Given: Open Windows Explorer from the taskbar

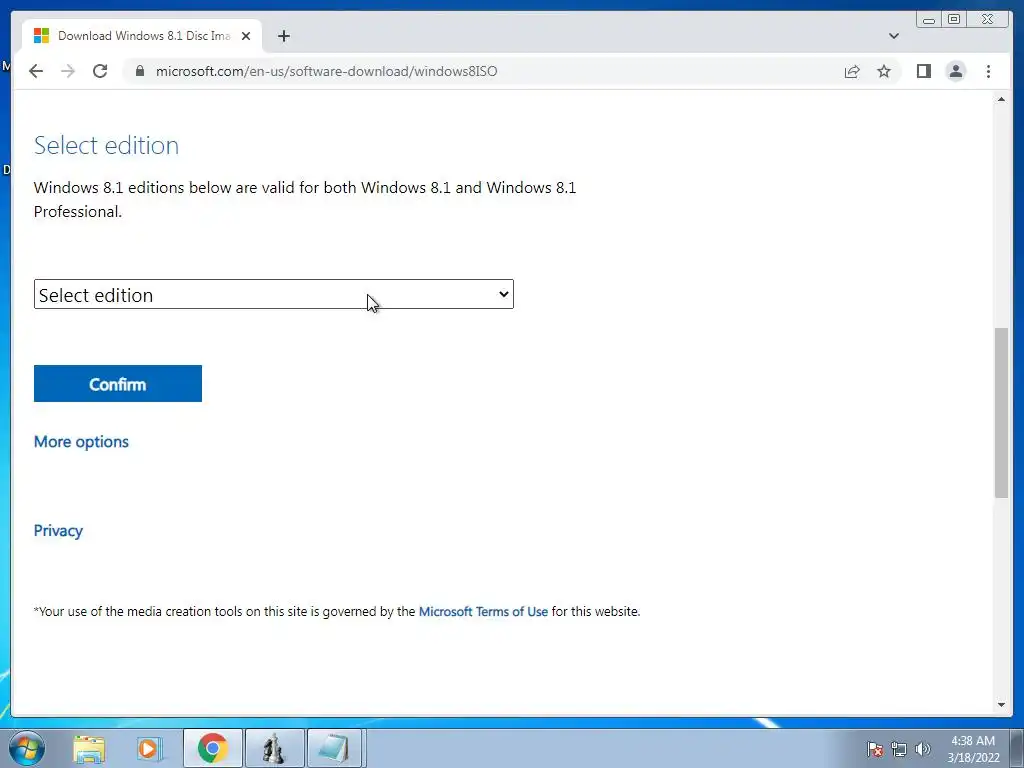Looking at the screenshot, I should pos(89,748).
